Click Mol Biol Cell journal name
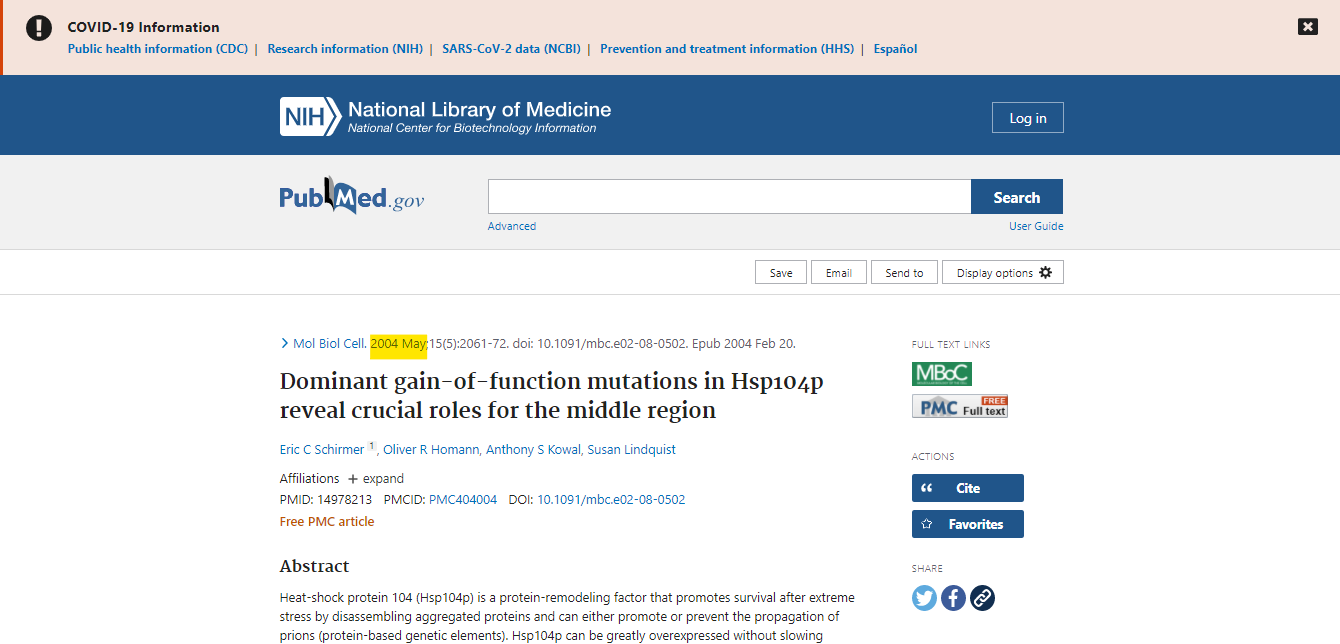This screenshot has height=644, width=1340. [x=330, y=343]
